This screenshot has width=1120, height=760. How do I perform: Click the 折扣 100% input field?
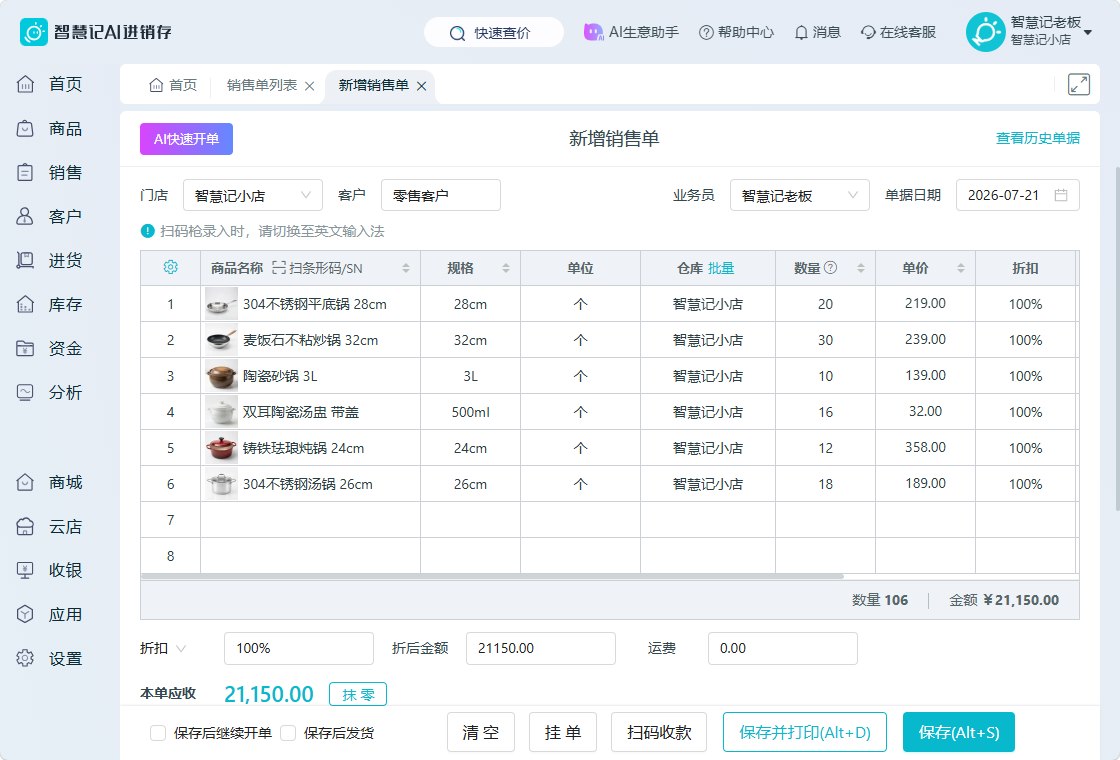point(299,649)
